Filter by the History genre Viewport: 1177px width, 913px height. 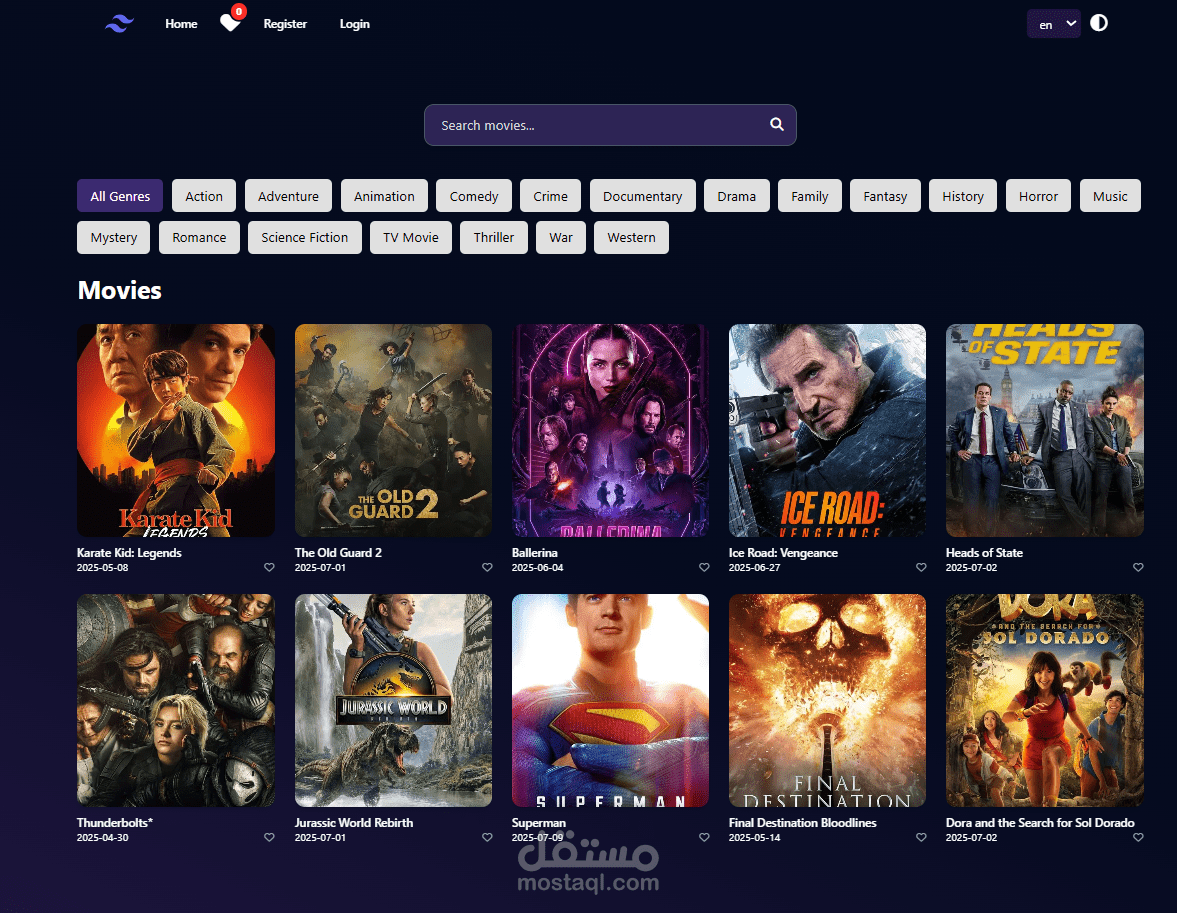tap(963, 196)
